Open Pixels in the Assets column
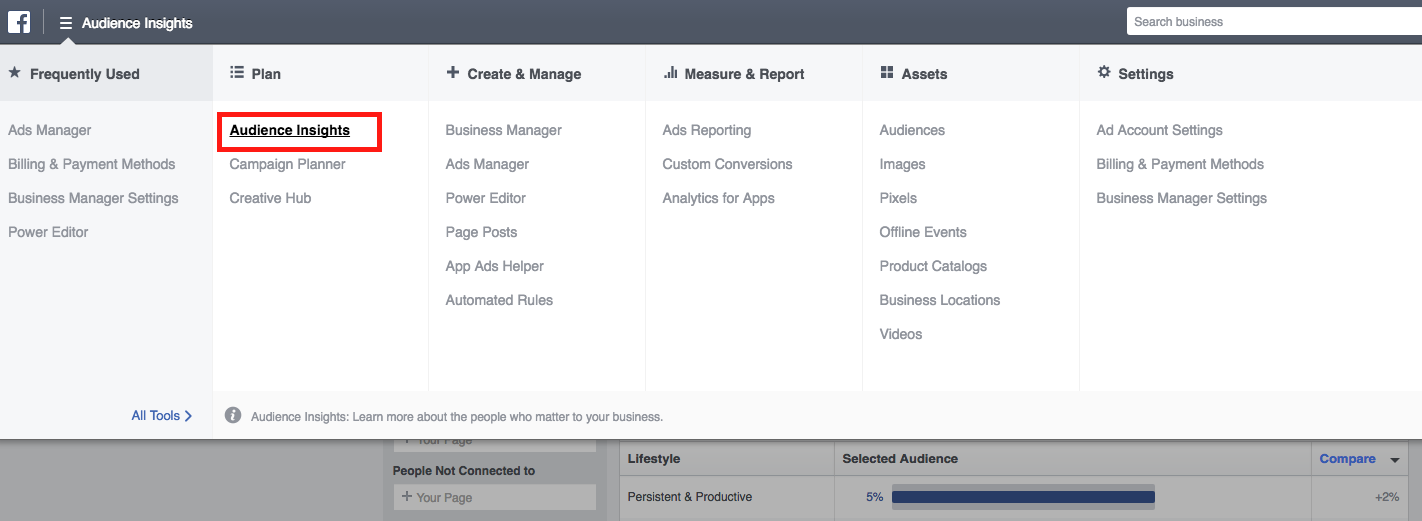Viewport: 1422px width, 521px height. [x=898, y=198]
